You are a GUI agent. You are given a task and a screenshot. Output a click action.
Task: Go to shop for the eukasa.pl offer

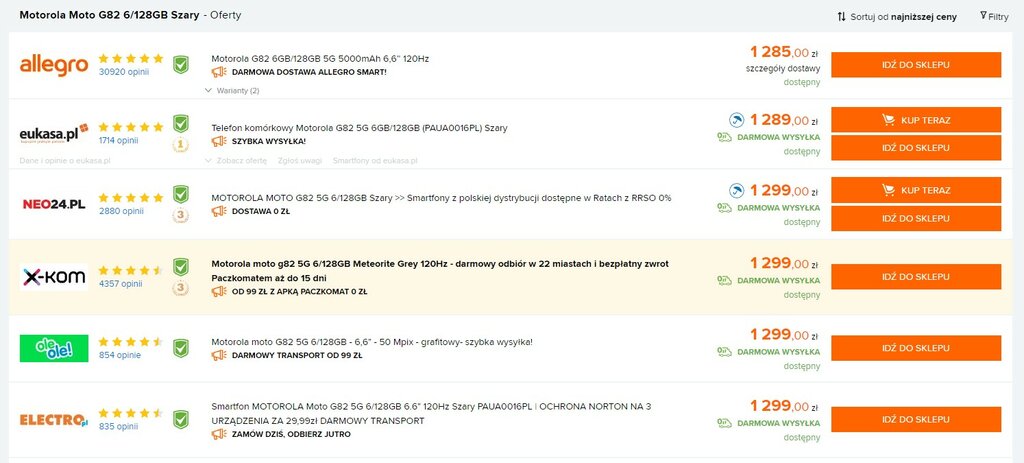click(916, 148)
